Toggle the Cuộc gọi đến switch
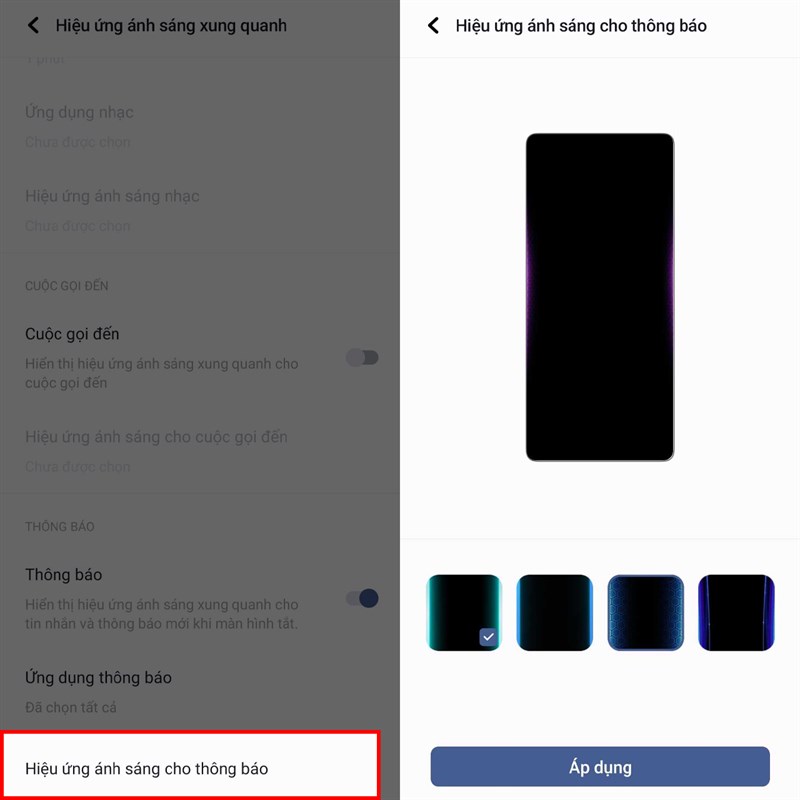This screenshot has height=800, width=800. coord(362,357)
